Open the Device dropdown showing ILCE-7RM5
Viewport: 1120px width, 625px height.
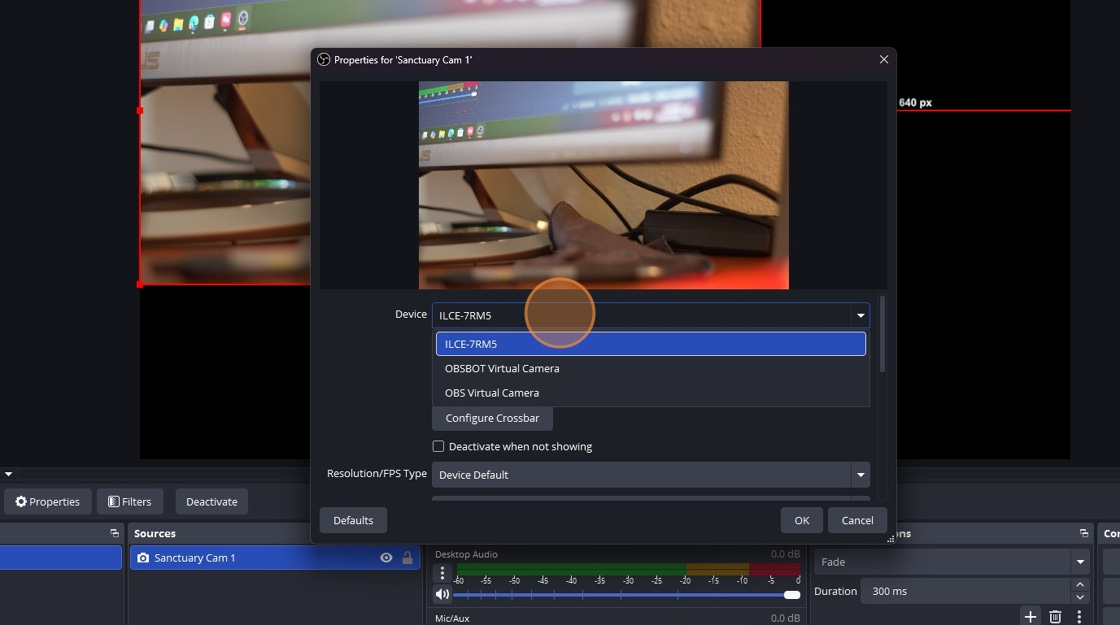tap(651, 315)
